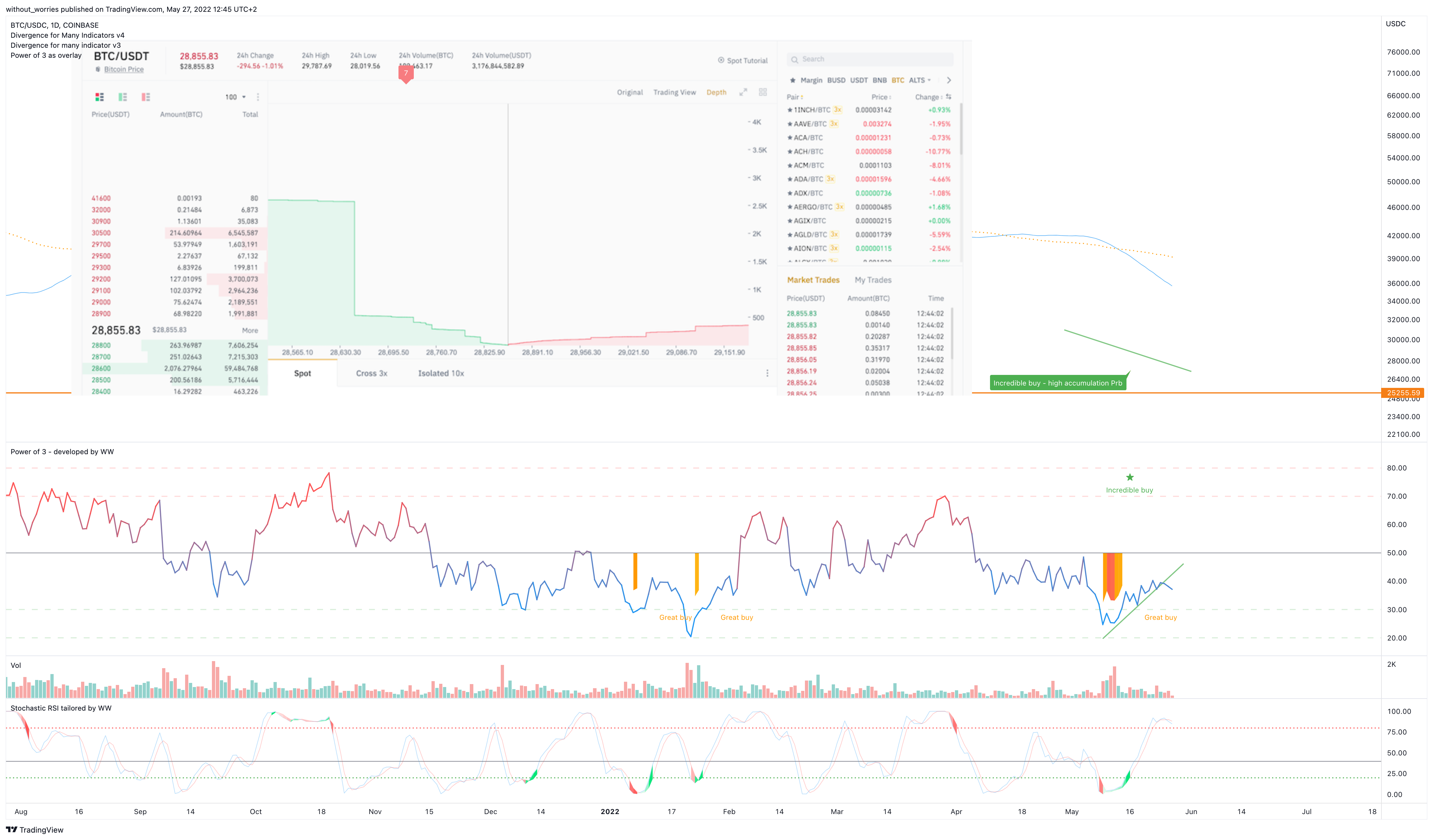Click the Great buy label near May 16

click(x=1160, y=618)
